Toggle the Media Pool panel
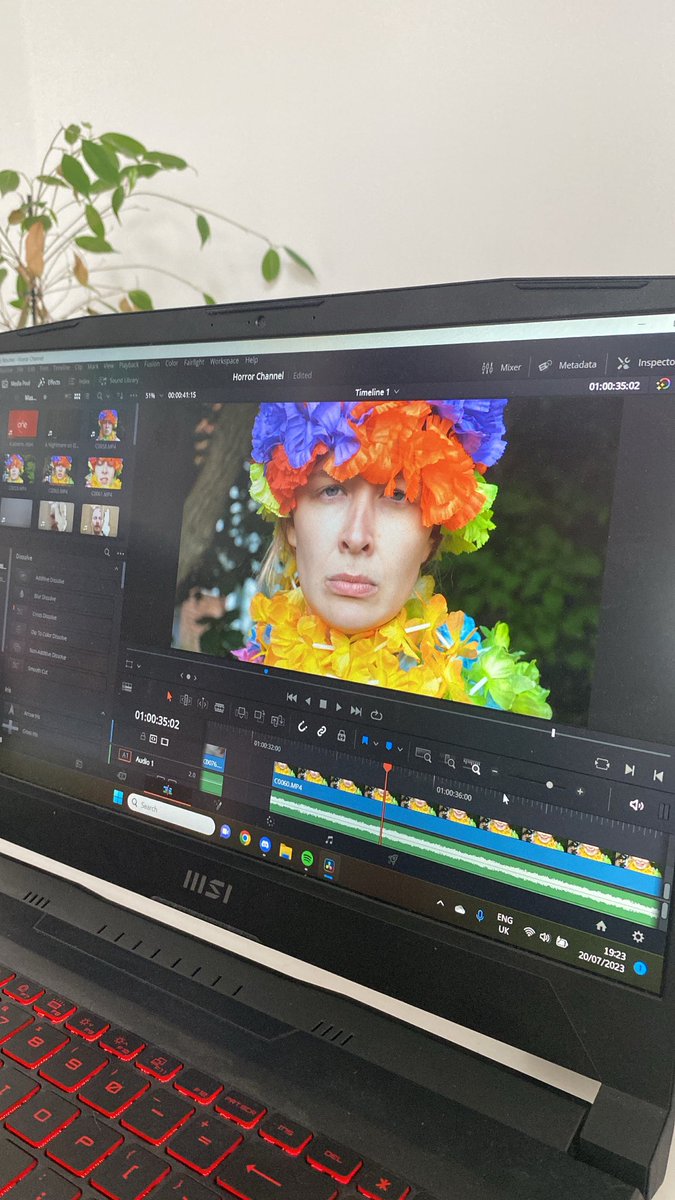Screen dimensions: 675x1200 tap(17, 382)
